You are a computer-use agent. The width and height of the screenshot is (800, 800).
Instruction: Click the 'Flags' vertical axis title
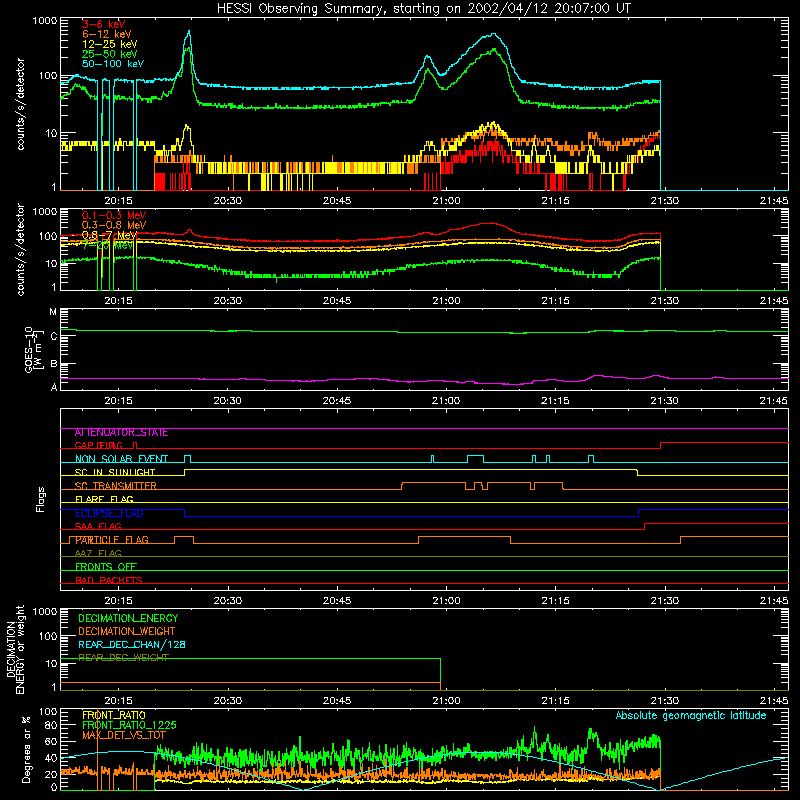41,499
